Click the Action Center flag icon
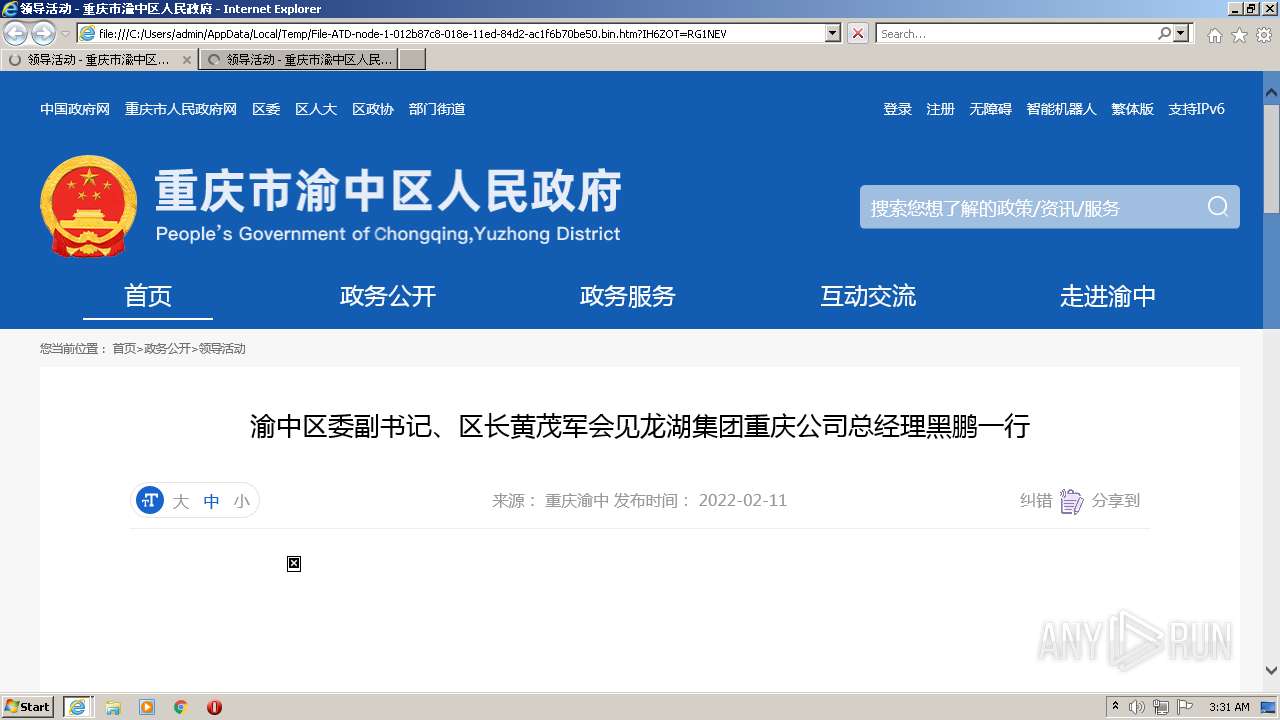The height and width of the screenshot is (720, 1280). pos(1185,707)
